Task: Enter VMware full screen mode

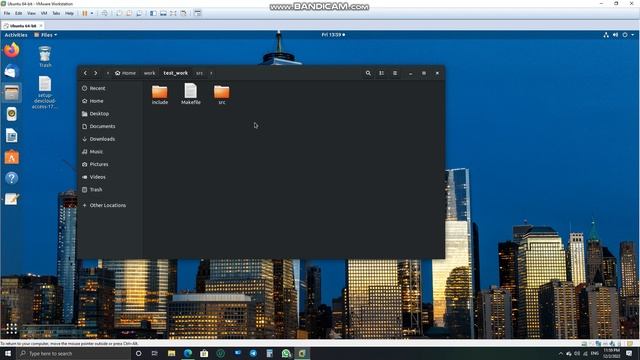Action: coord(173,13)
